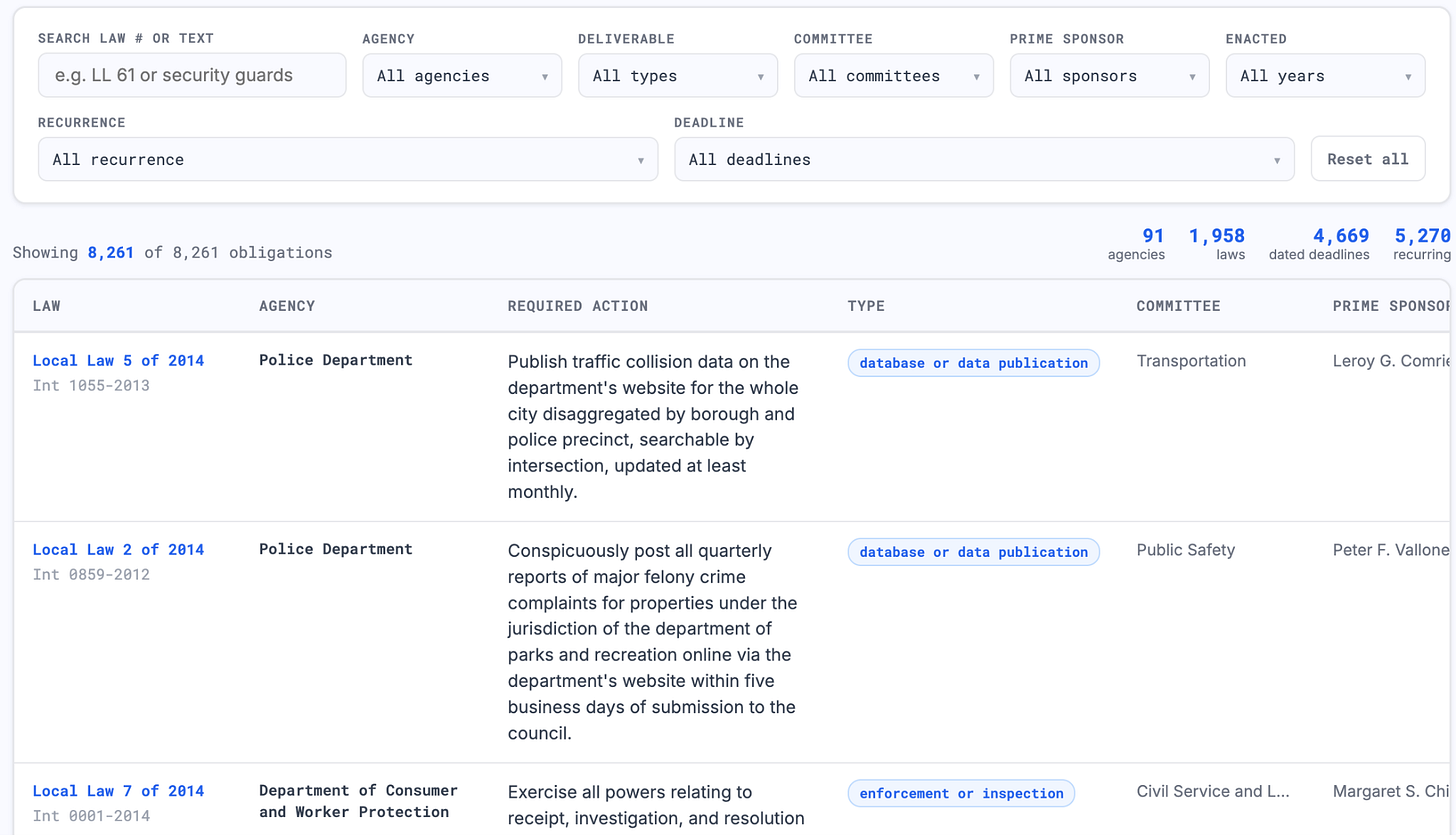Expand the Recurrence dropdown
Image resolution: width=1456 pixels, height=835 pixels.
click(348, 159)
